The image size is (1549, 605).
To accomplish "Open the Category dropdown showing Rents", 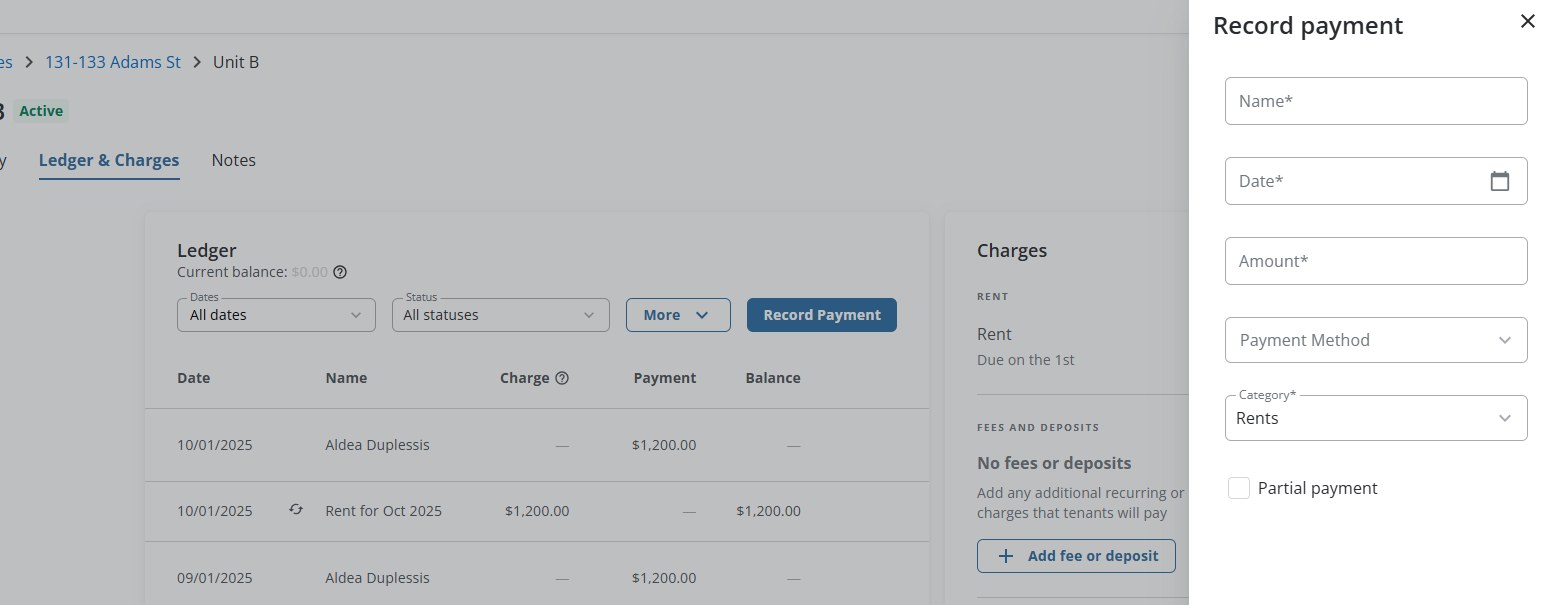I will [x=1375, y=418].
